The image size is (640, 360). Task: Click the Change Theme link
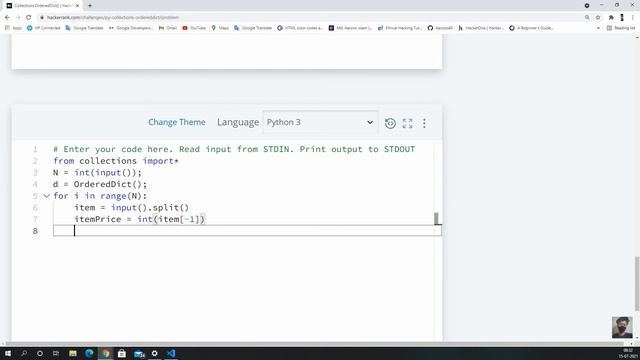(x=177, y=122)
